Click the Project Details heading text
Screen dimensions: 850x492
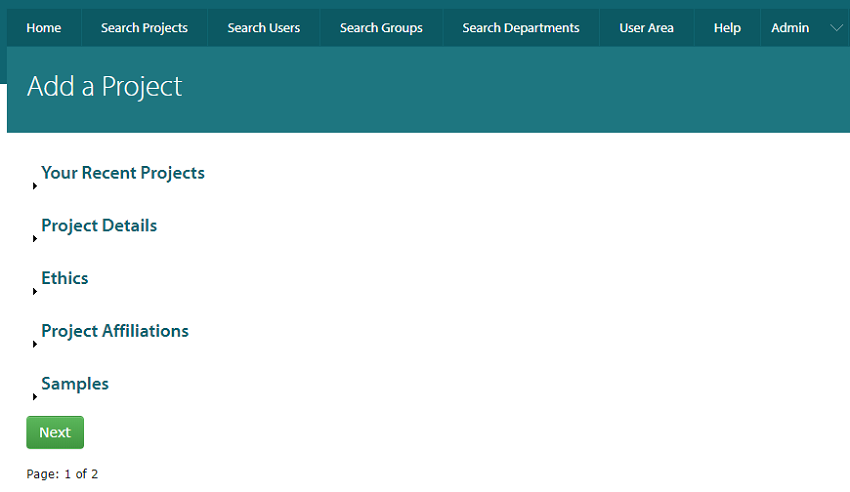point(99,226)
